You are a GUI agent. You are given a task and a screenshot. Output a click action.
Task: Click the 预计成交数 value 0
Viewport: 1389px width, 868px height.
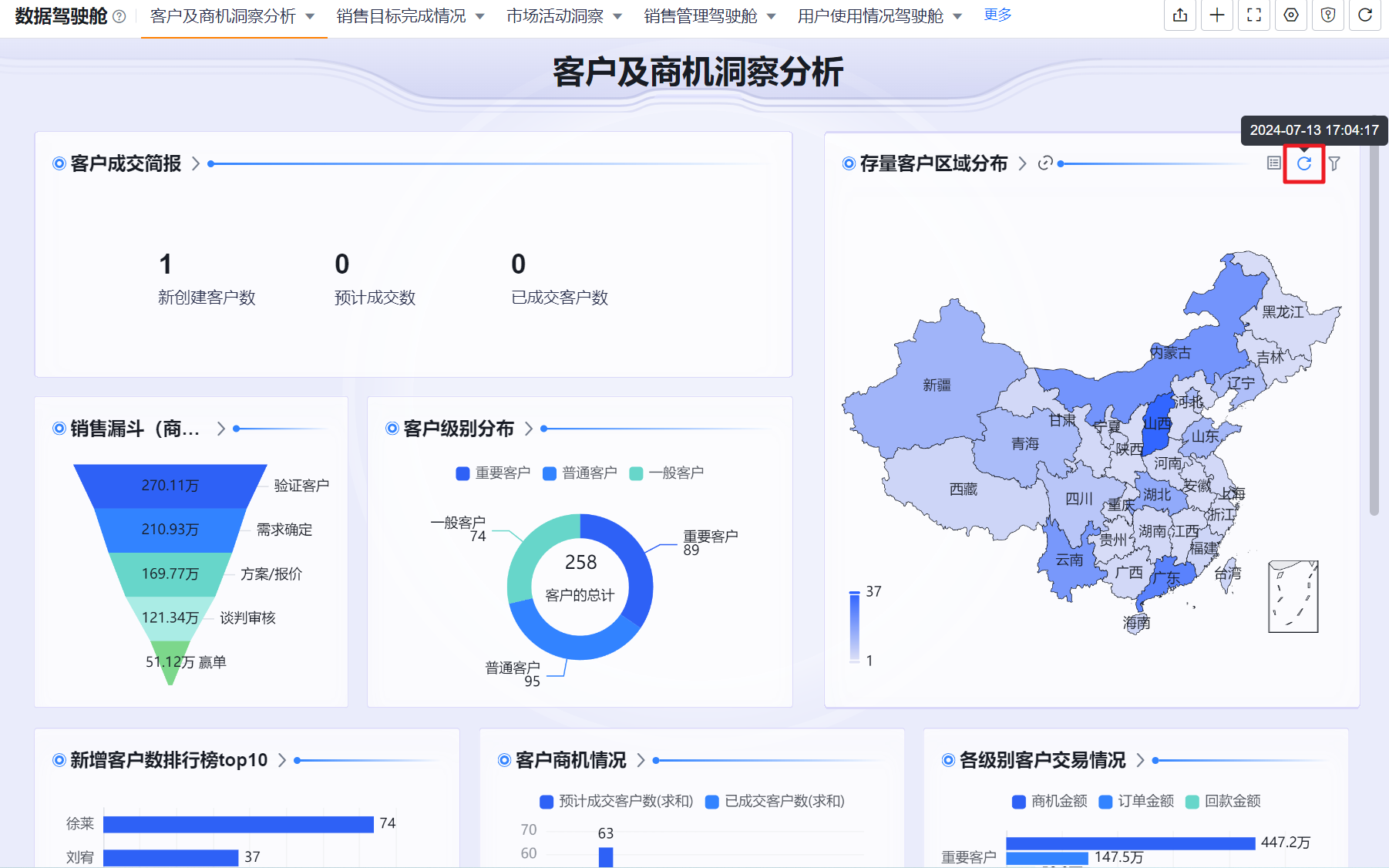tap(342, 264)
